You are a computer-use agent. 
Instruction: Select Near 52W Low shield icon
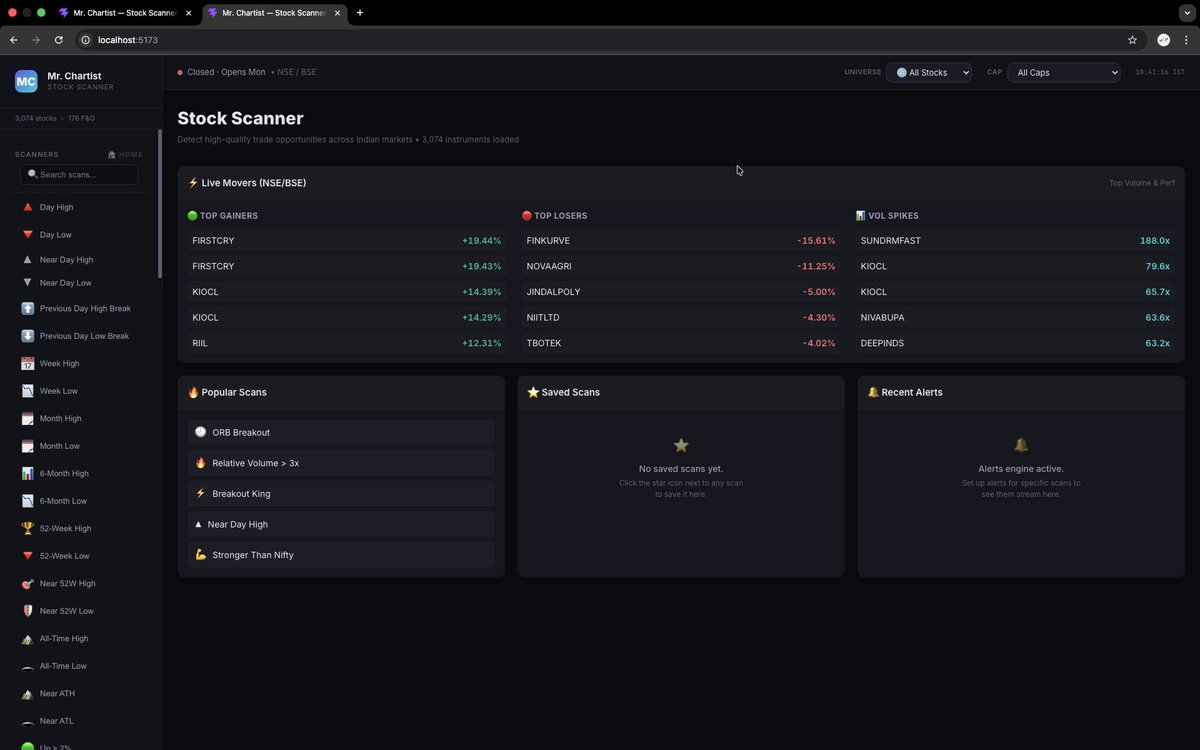click(28, 611)
